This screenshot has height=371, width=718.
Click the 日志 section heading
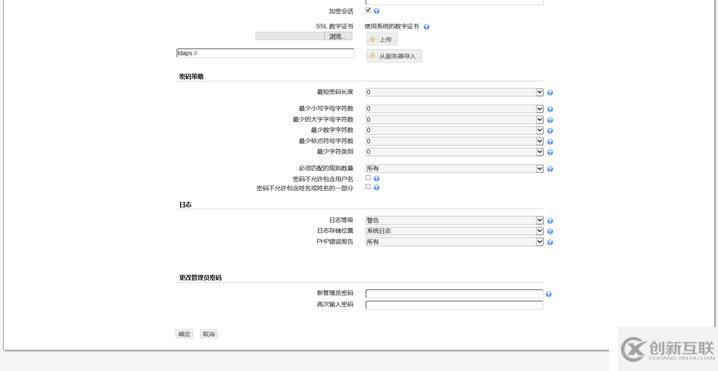click(x=185, y=205)
